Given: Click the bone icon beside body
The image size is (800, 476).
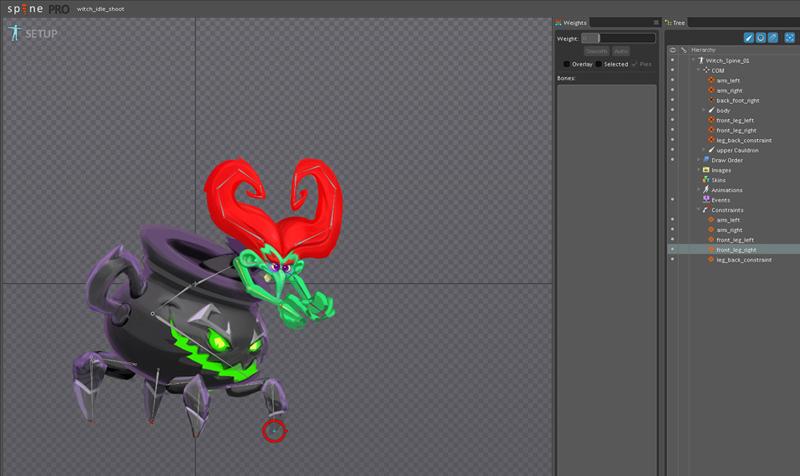Looking at the screenshot, I should (711, 110).
